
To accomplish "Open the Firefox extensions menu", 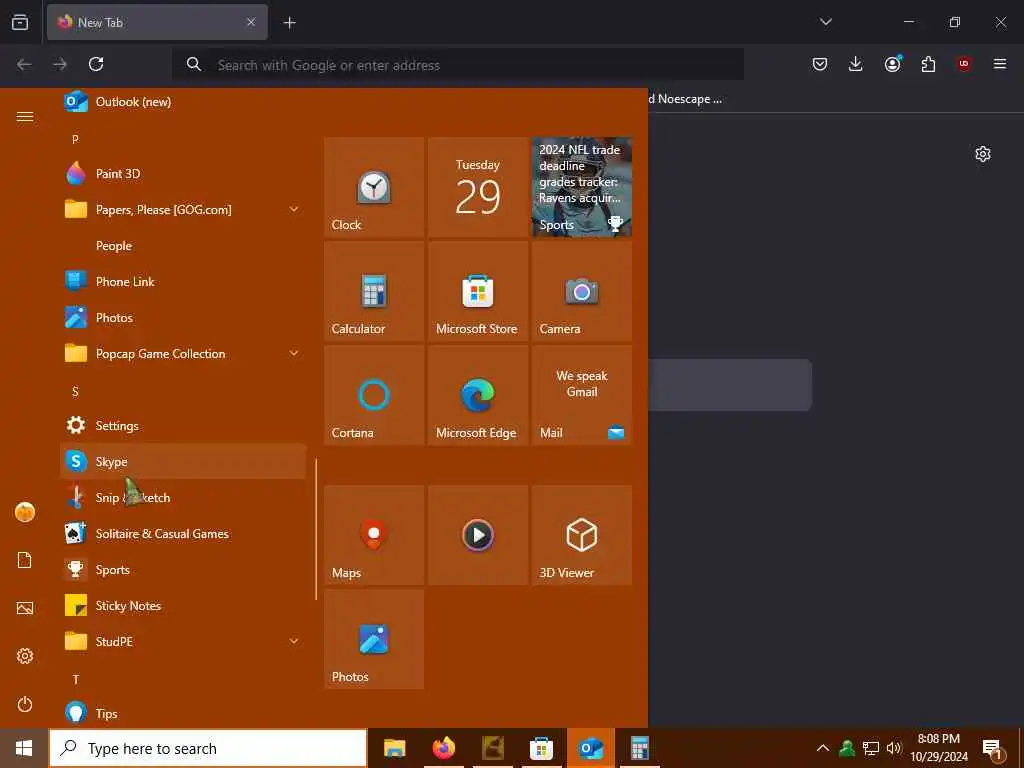I will coord(928,64).
